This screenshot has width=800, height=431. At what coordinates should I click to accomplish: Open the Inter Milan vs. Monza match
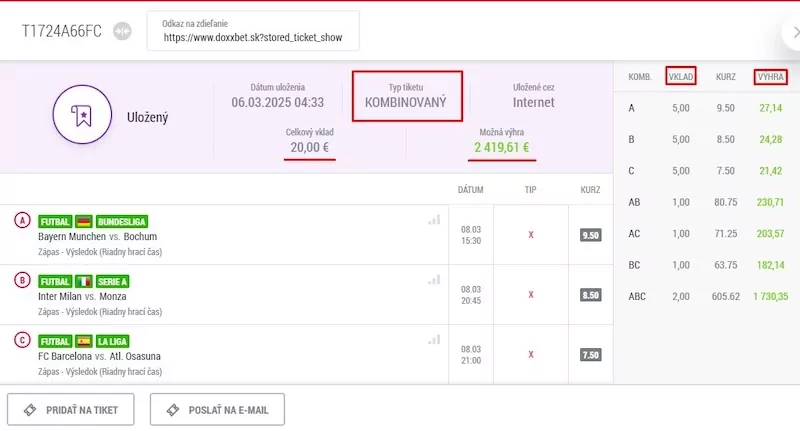(x=82, y=296)
